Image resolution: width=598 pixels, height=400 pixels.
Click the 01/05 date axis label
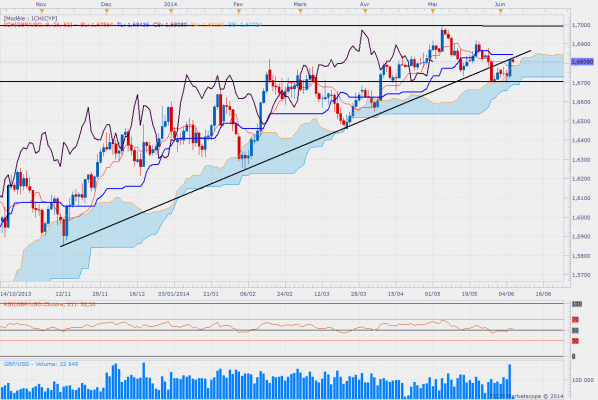[432, 294]
